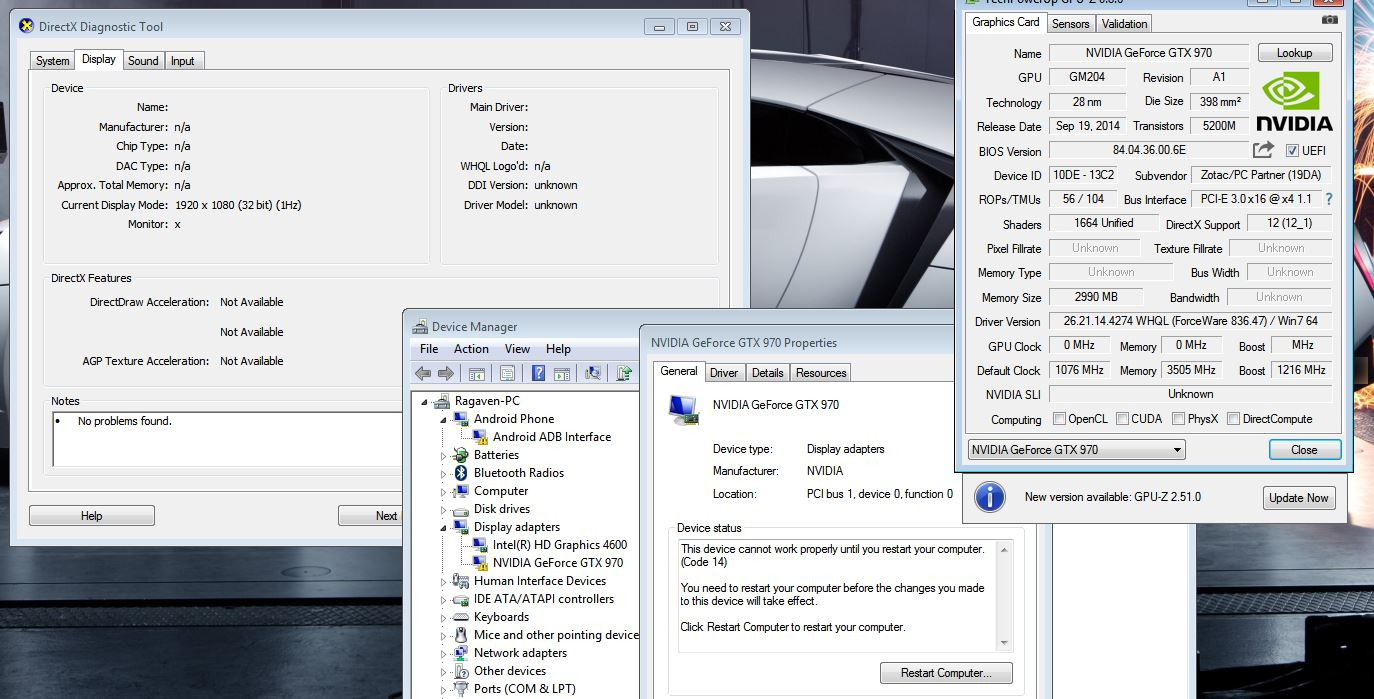Expand the Other devices node
The width and height of the screenshot is (1374, 699).
click(x=444, y=671)
